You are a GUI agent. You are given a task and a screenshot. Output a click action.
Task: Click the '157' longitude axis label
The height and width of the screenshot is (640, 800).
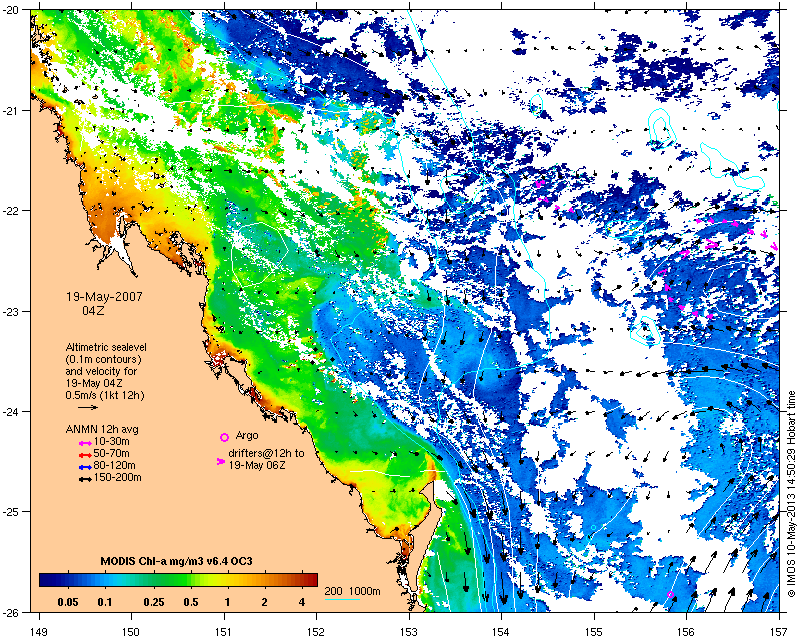(780, 632)
